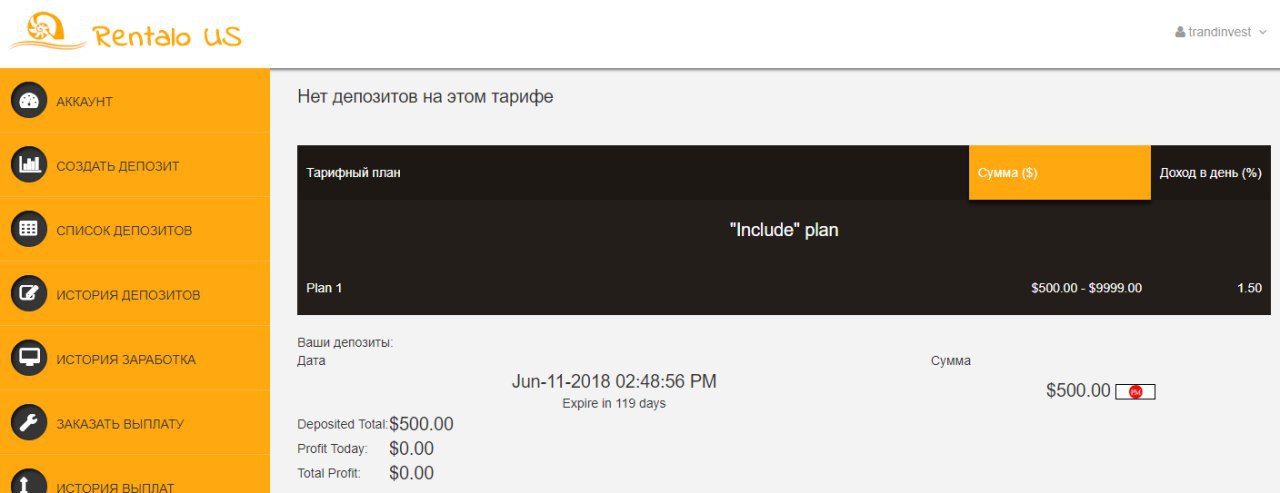Click the Сумма ($) column header
The height and width of the screenshot is (493, 1280).
point(1060,173)
